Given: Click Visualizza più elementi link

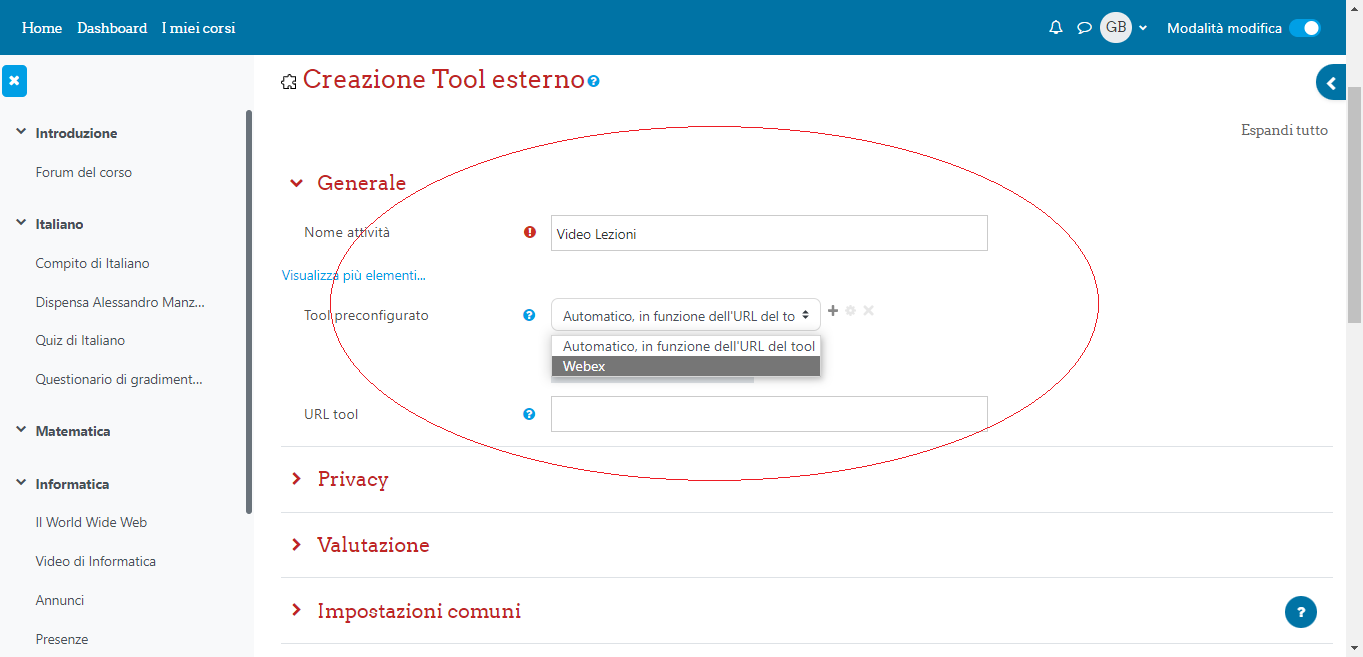Looking at the screenshot, I should point(354,275).
